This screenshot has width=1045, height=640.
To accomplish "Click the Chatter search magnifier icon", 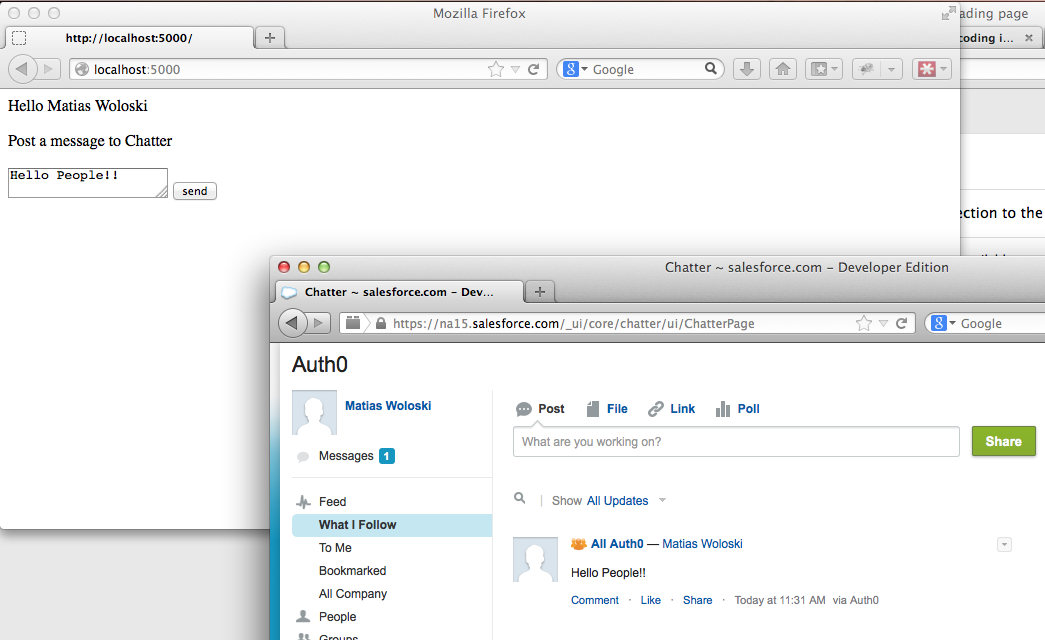I will click(520, 498).
